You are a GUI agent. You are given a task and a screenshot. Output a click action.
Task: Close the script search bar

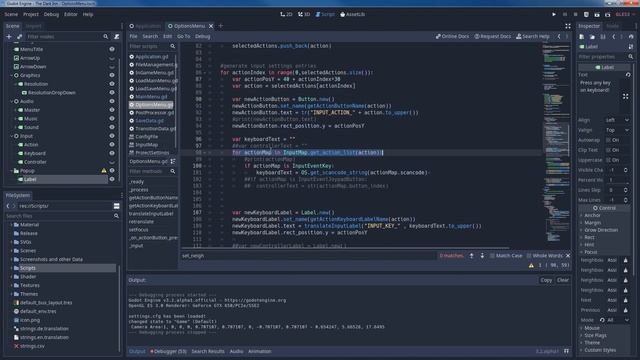pyautogui.click(x=568, y=256)
